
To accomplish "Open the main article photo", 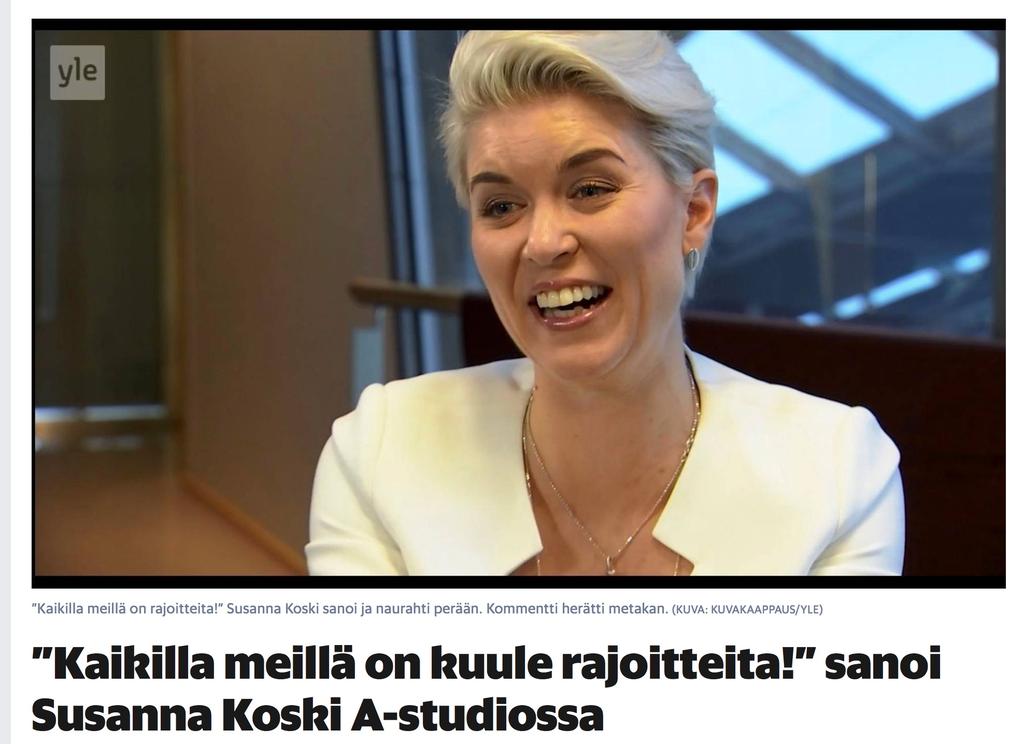I will (519, 304).
